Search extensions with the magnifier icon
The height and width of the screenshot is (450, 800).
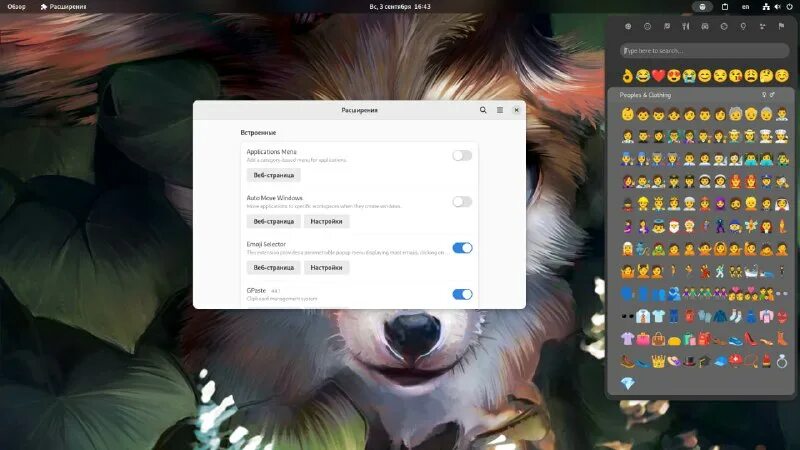483,110
